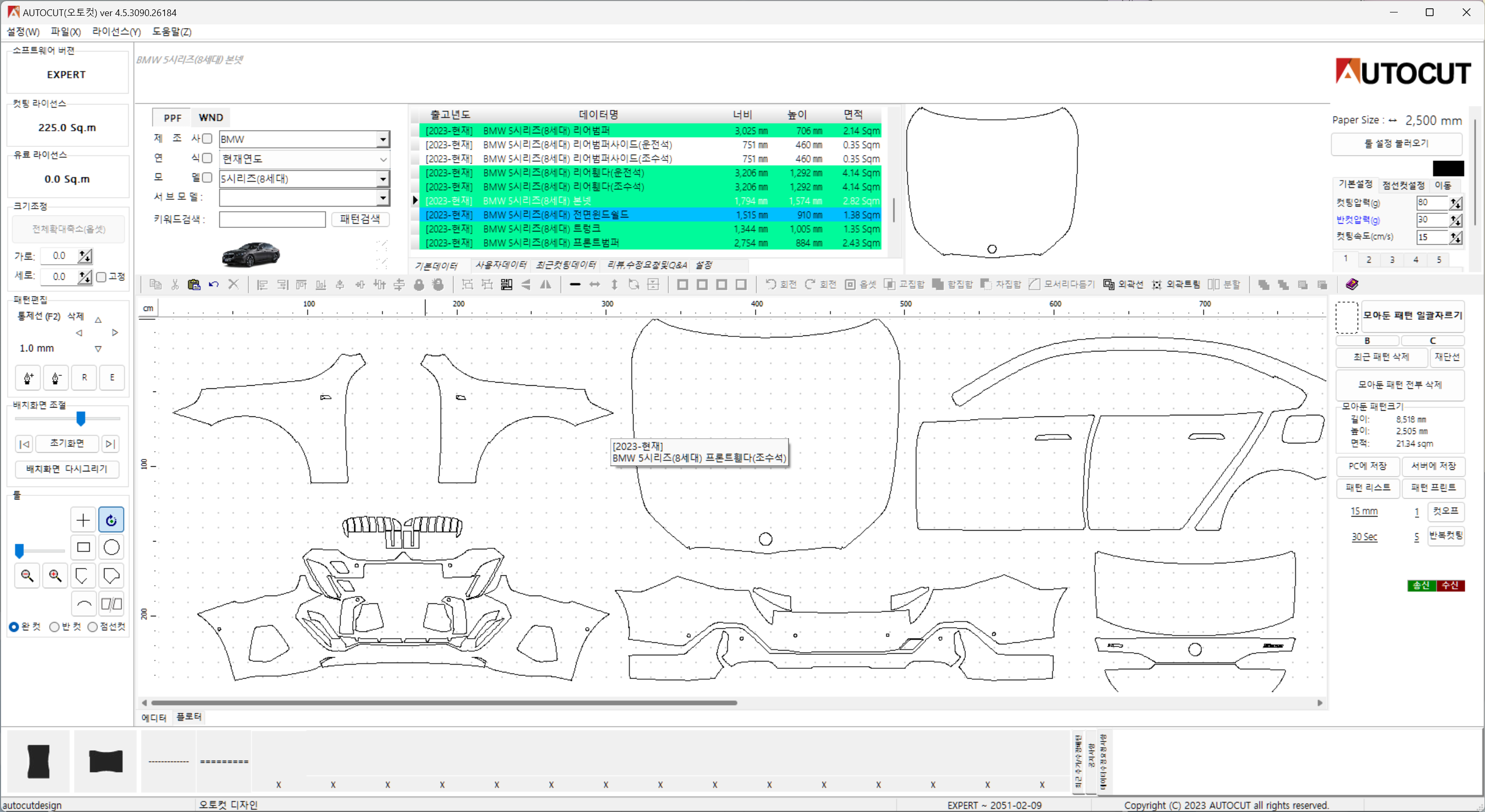Click the paste icon in the edit toolbar

click(x=194, y=284)
